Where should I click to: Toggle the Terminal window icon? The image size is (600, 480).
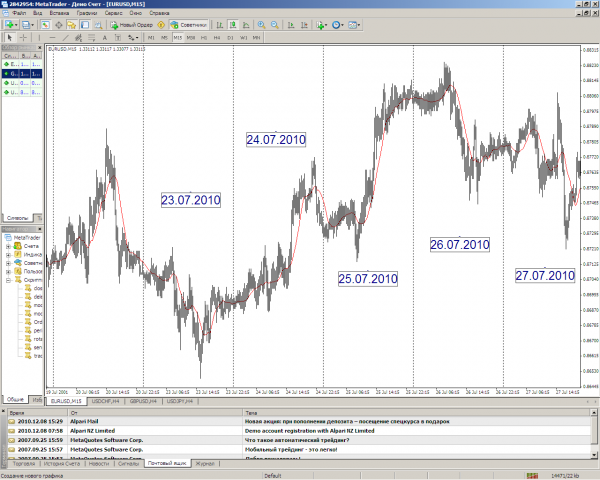point(85,25)
